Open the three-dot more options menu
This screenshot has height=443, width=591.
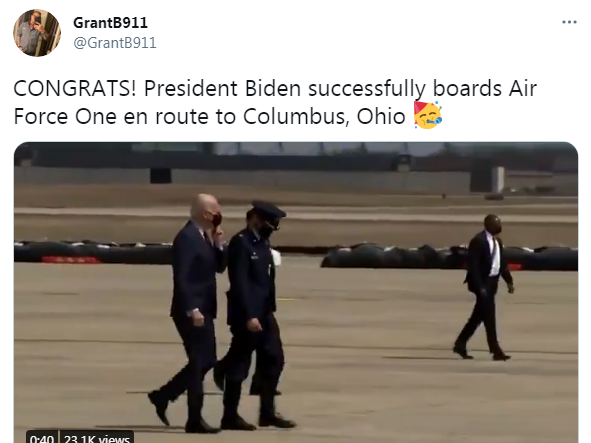tap(569, 22)
